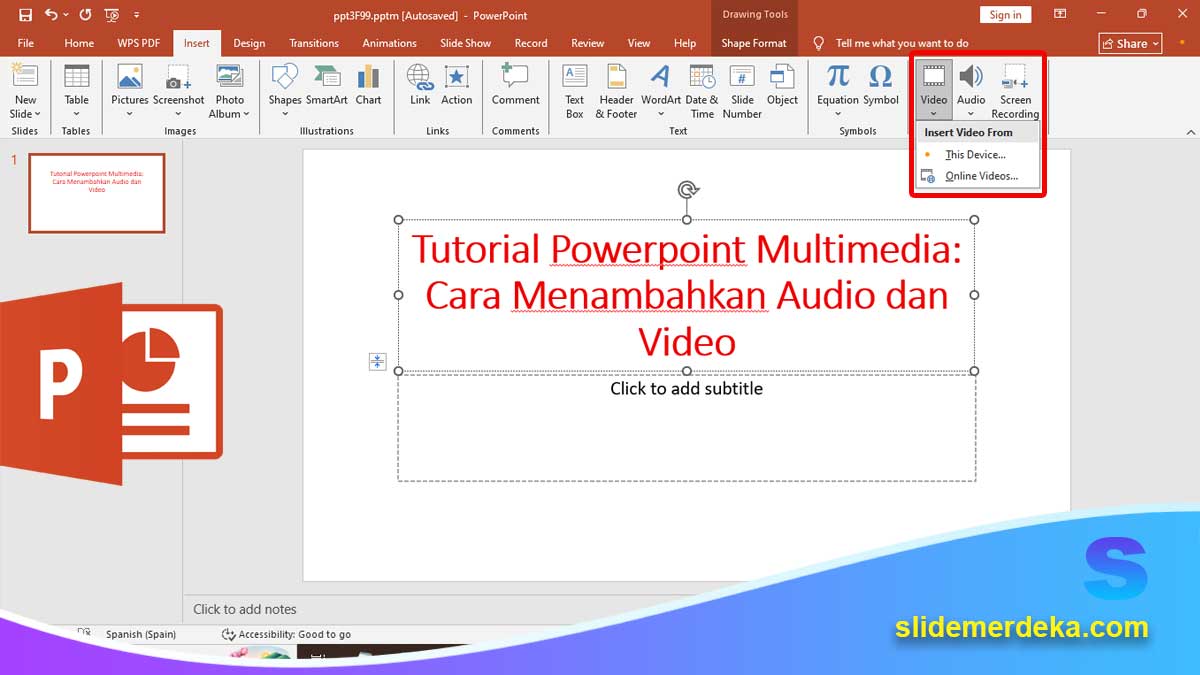Switch to the Home tab
This screenshot has height=675, width=1200.
click(x=79, y=43)
